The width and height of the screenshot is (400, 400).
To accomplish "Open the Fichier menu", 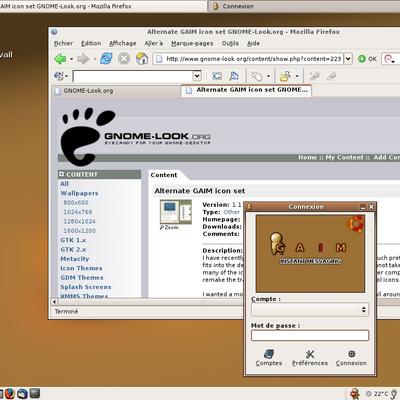I will point(63,43).
